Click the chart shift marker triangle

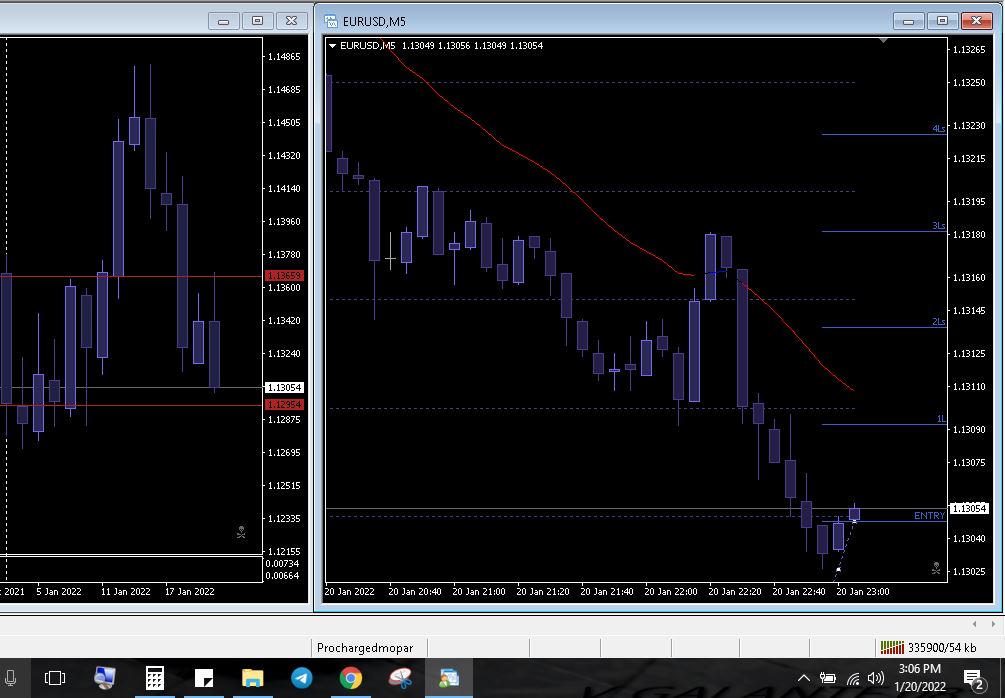click(882, 41)
